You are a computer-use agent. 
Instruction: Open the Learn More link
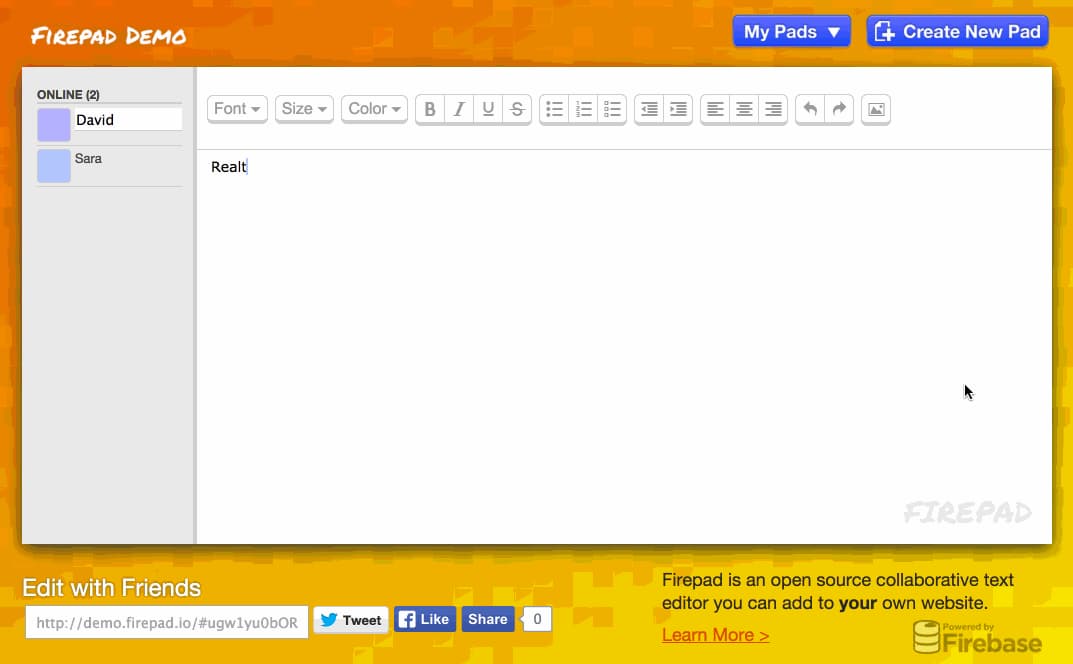pos(715,635)
